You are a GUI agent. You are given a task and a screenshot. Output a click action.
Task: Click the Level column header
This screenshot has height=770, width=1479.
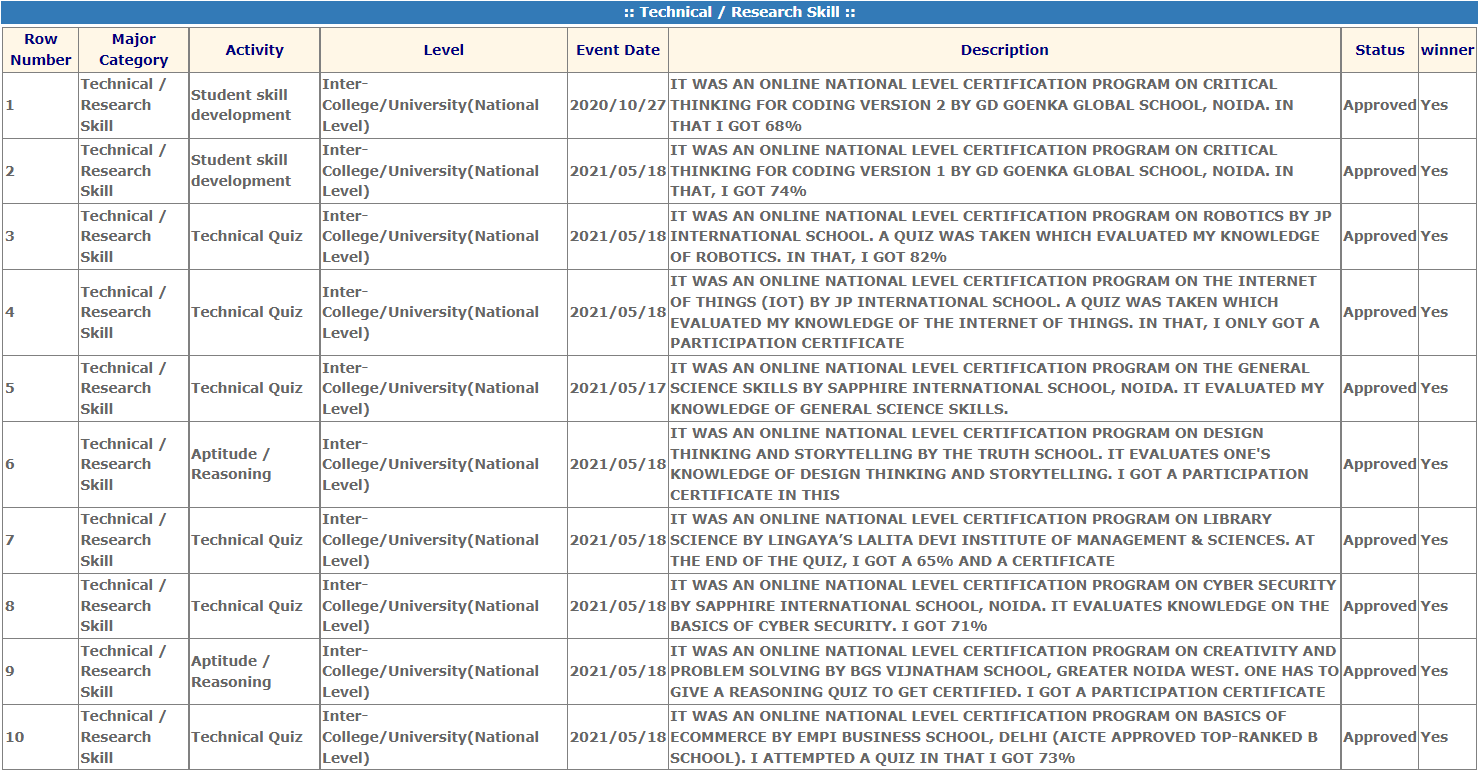tap(443, 50)
